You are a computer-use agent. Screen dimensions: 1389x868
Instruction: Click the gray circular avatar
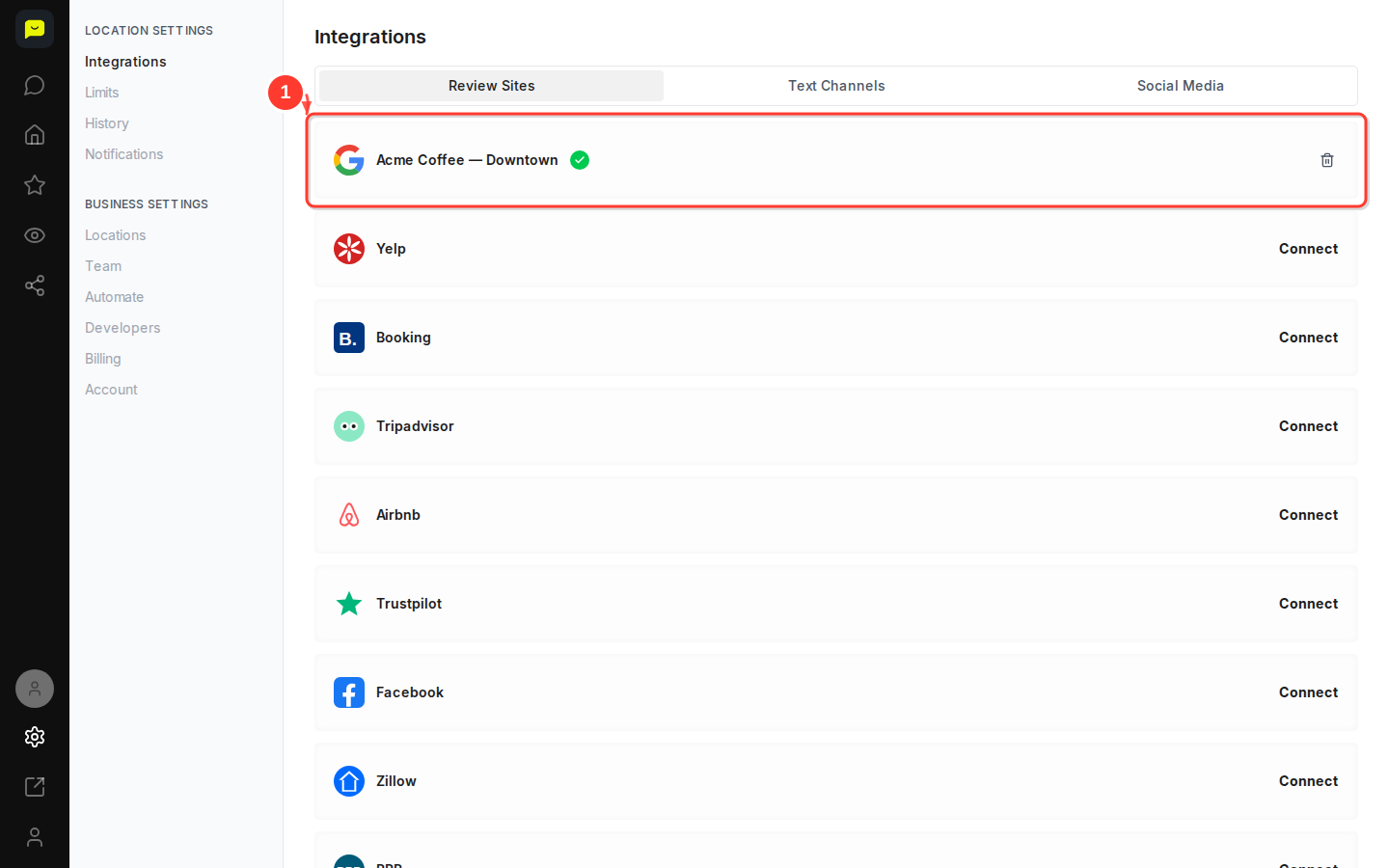pos(35,689)
